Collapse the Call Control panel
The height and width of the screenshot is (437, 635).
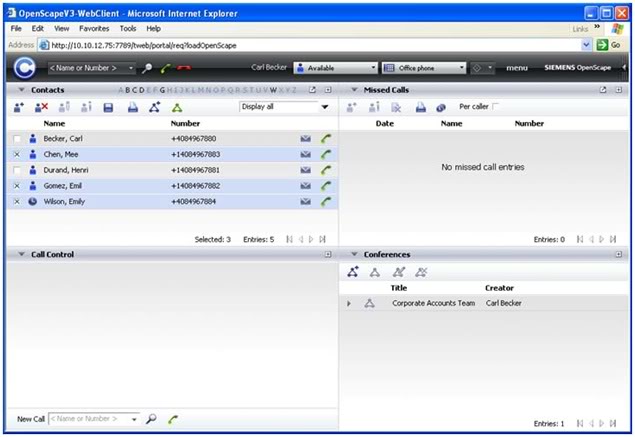(x=21, y=254)
